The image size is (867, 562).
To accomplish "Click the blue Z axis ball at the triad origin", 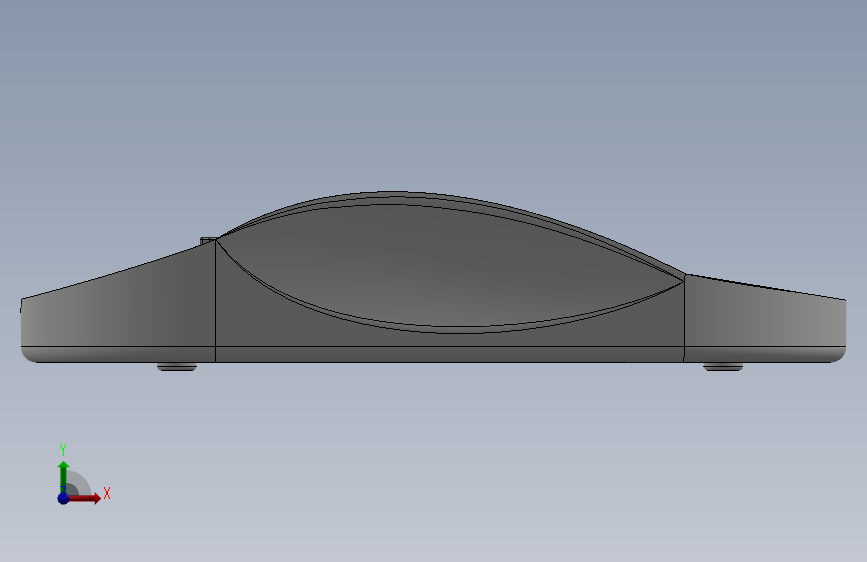I will [x=63, y=498].
